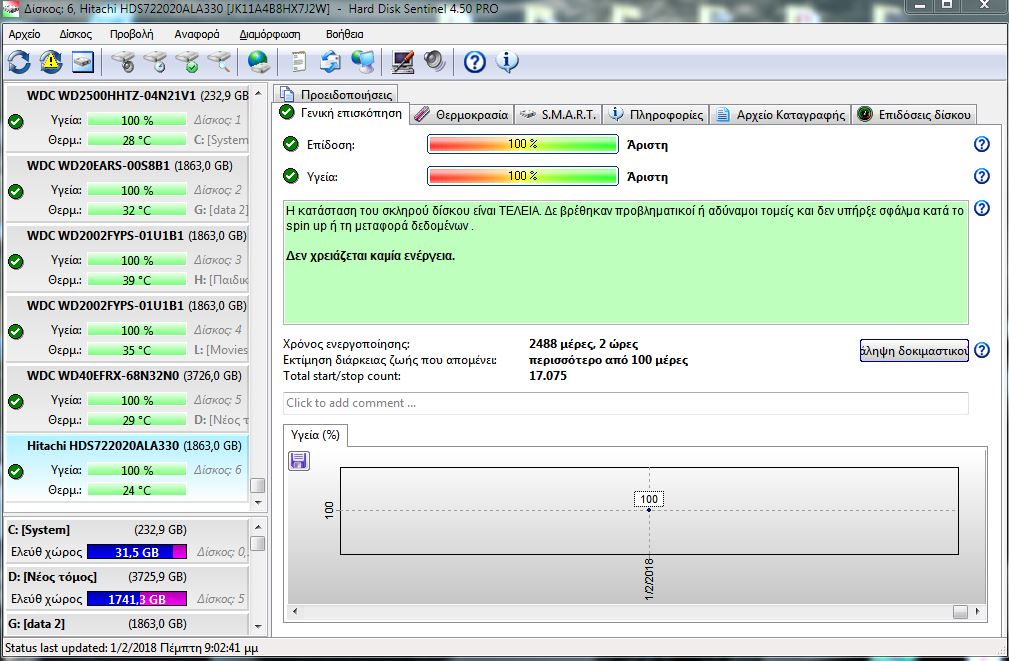Click the comment field to add a comment
Viewport: 1009px width, 661px height.
pyautogui.click(x=625, y=403)
